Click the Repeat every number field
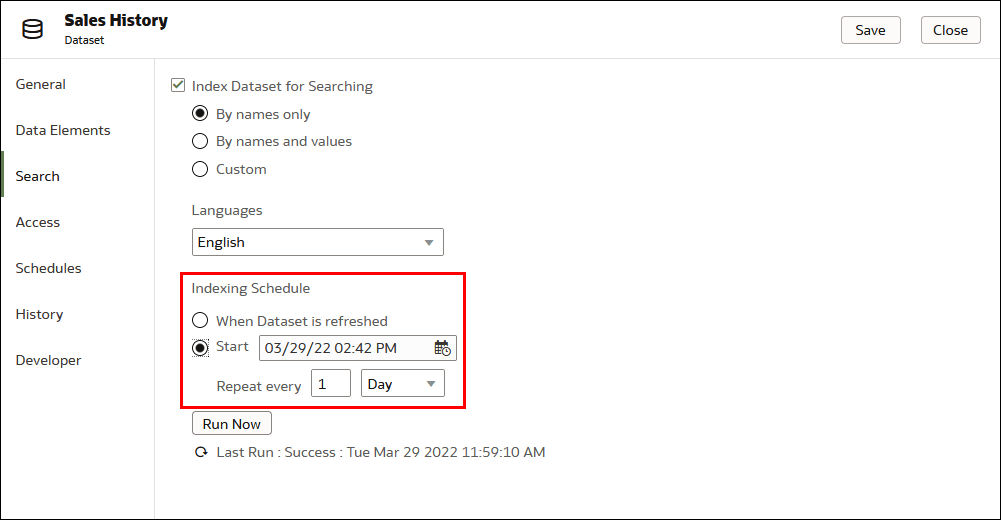This screenshot has width=1001, height=520. tap(331, 384)
